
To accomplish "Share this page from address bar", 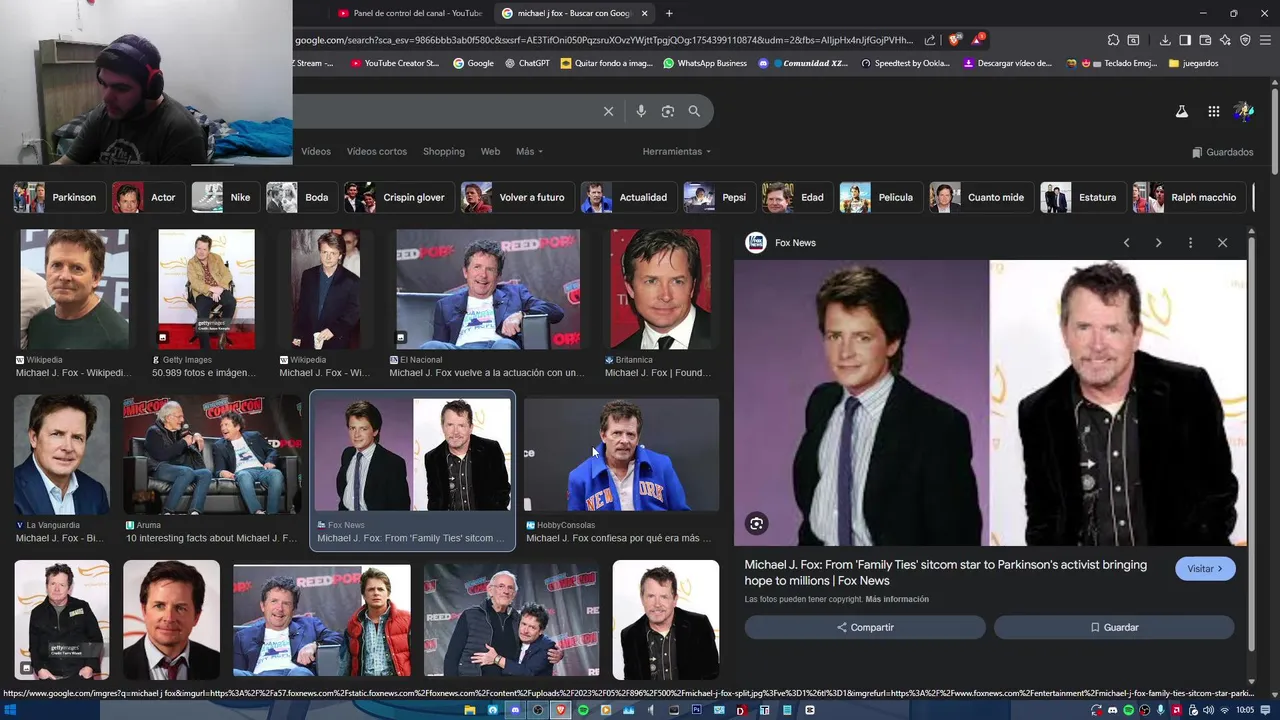I will point(930,40).
